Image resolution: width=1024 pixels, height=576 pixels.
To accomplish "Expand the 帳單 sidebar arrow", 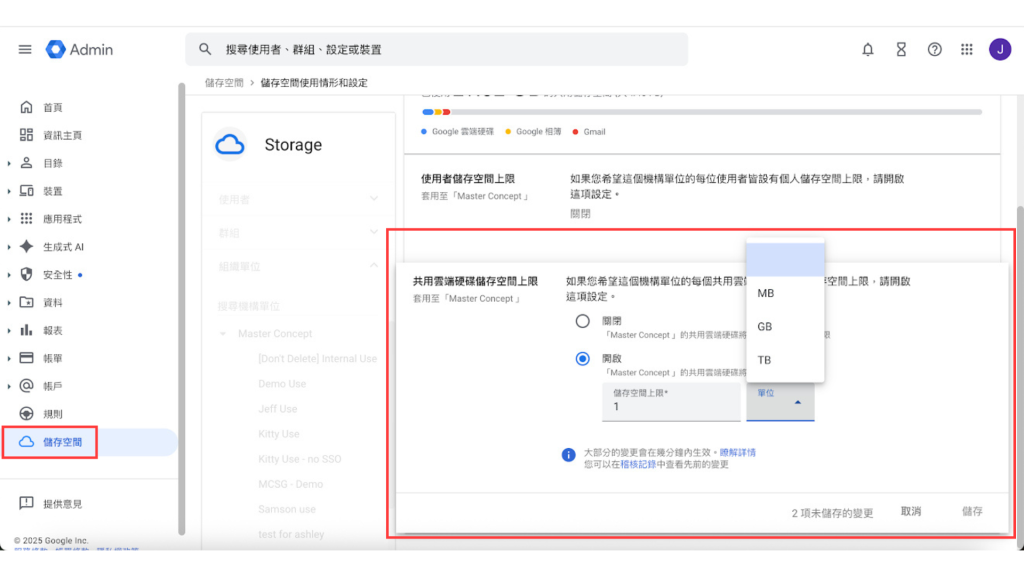I will [8, 359].
